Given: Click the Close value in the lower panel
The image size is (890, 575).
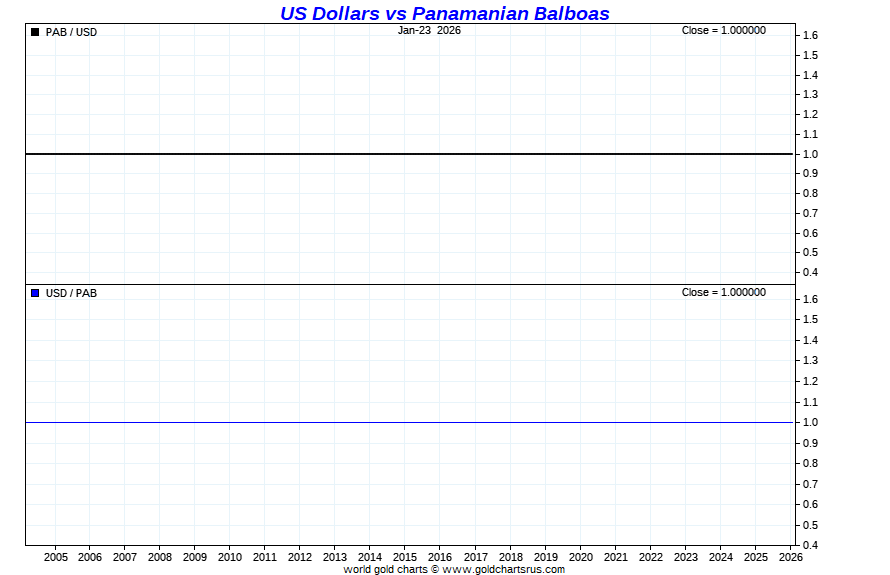Looking at the screenshot, I should (x=723, y=292).
